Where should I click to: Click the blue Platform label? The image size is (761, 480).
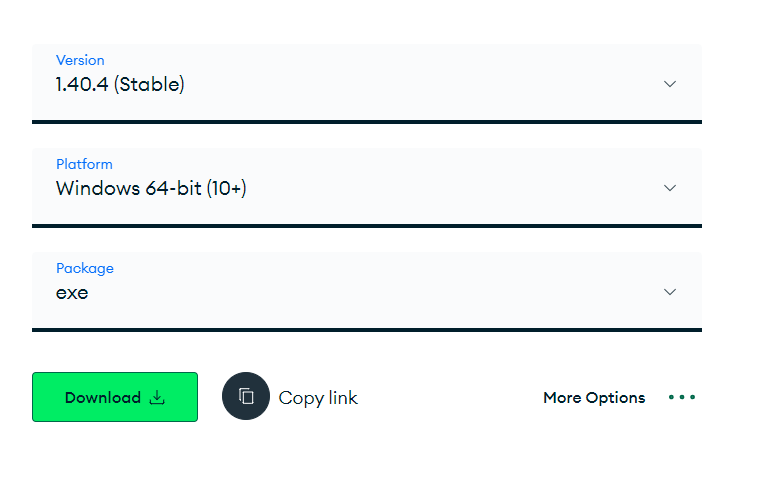pyautogui.click(x=84, y=164)
